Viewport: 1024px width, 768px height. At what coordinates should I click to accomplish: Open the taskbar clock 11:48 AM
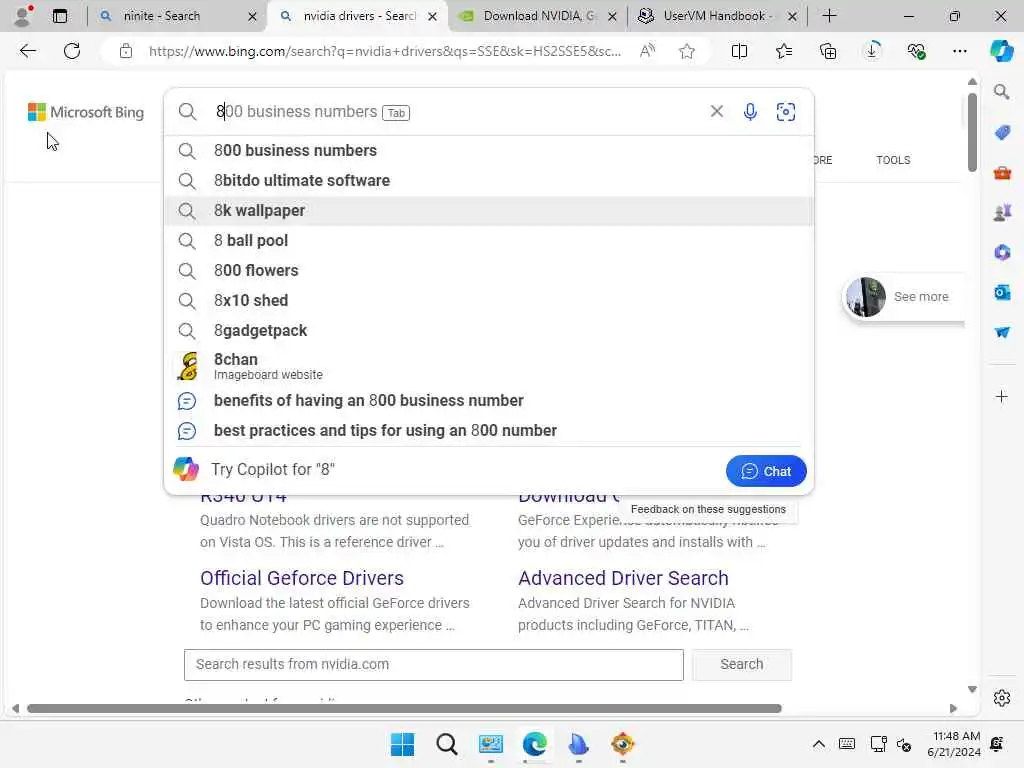pos(954,744)
